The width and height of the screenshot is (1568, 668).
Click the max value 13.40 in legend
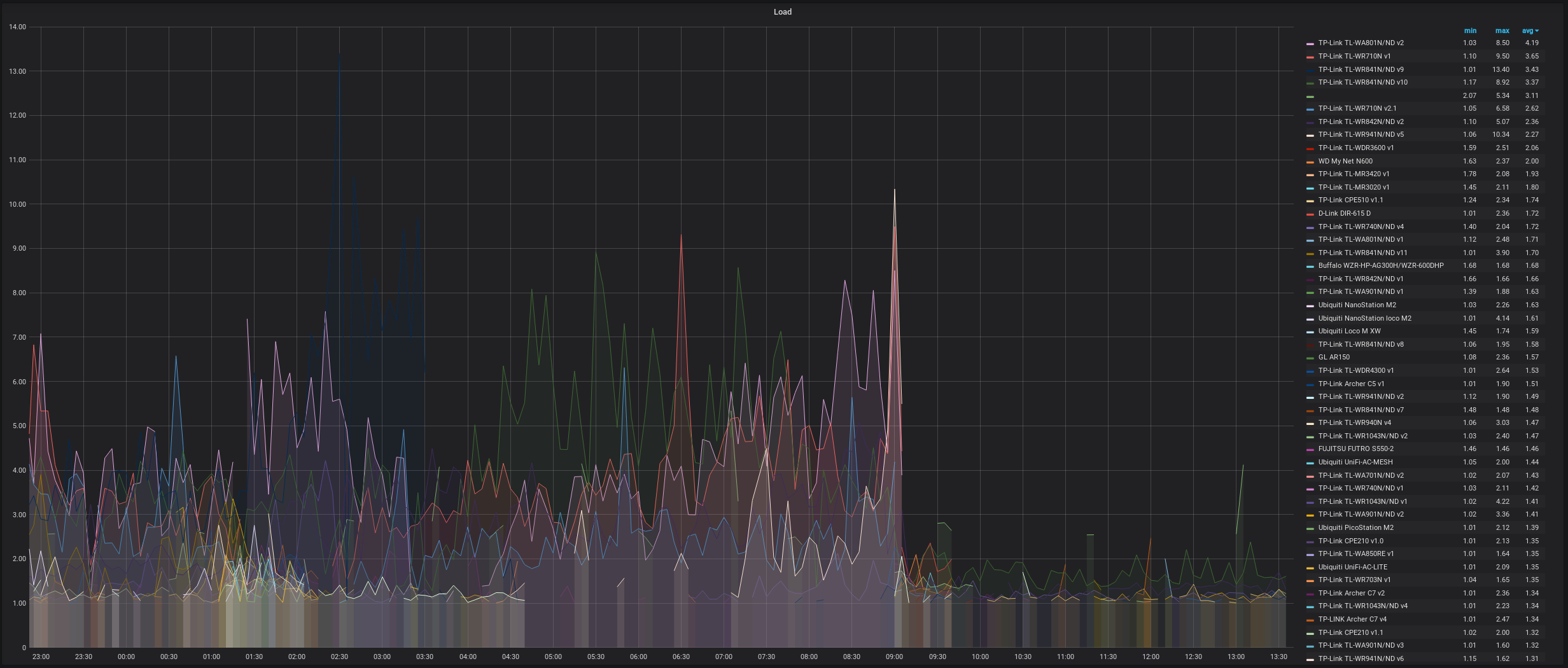[x=1501, y=69]
